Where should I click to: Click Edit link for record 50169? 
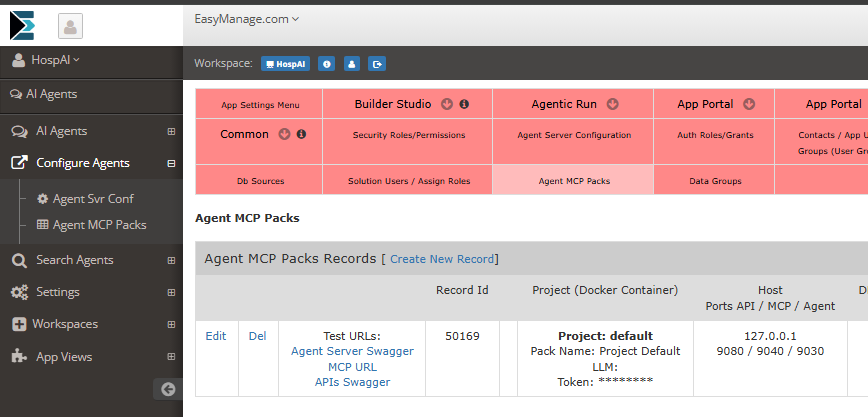[216, 336]
